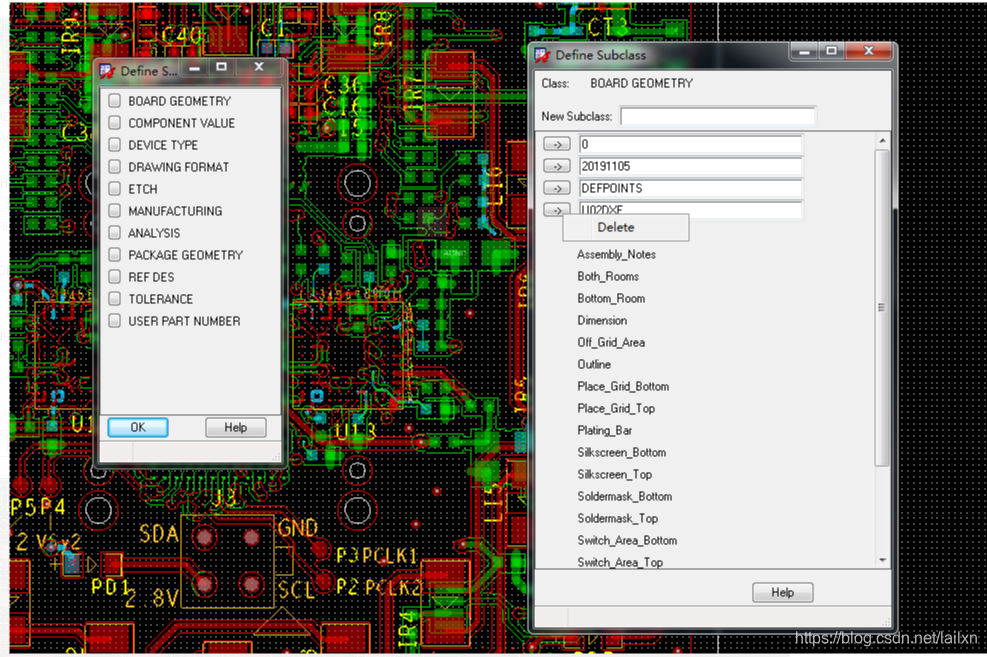Check the ETCH class checkbox
This screenshot has height=657, width=987.
click(115, 189)
